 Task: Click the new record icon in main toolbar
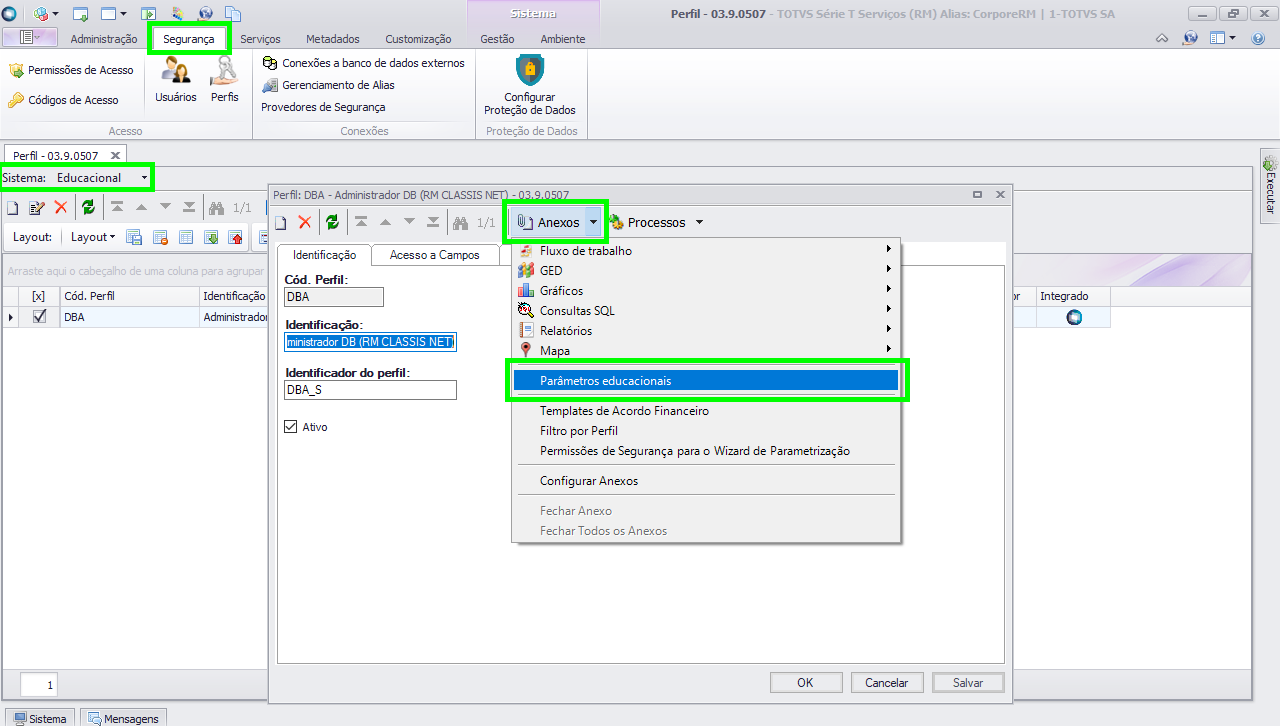(13, 208)
